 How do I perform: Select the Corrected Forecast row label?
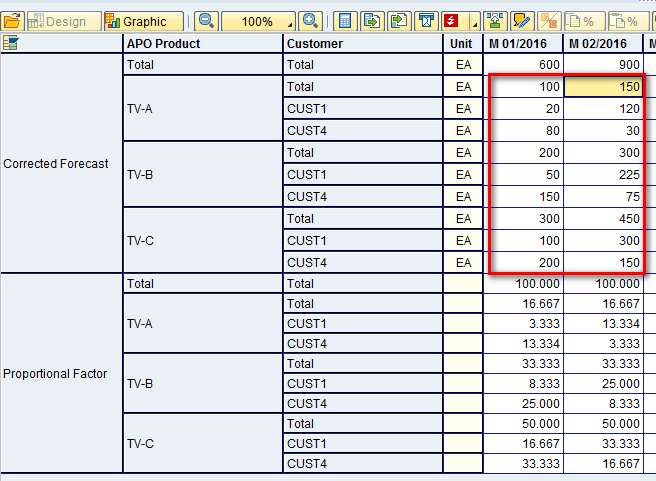[x=56, y=163]
